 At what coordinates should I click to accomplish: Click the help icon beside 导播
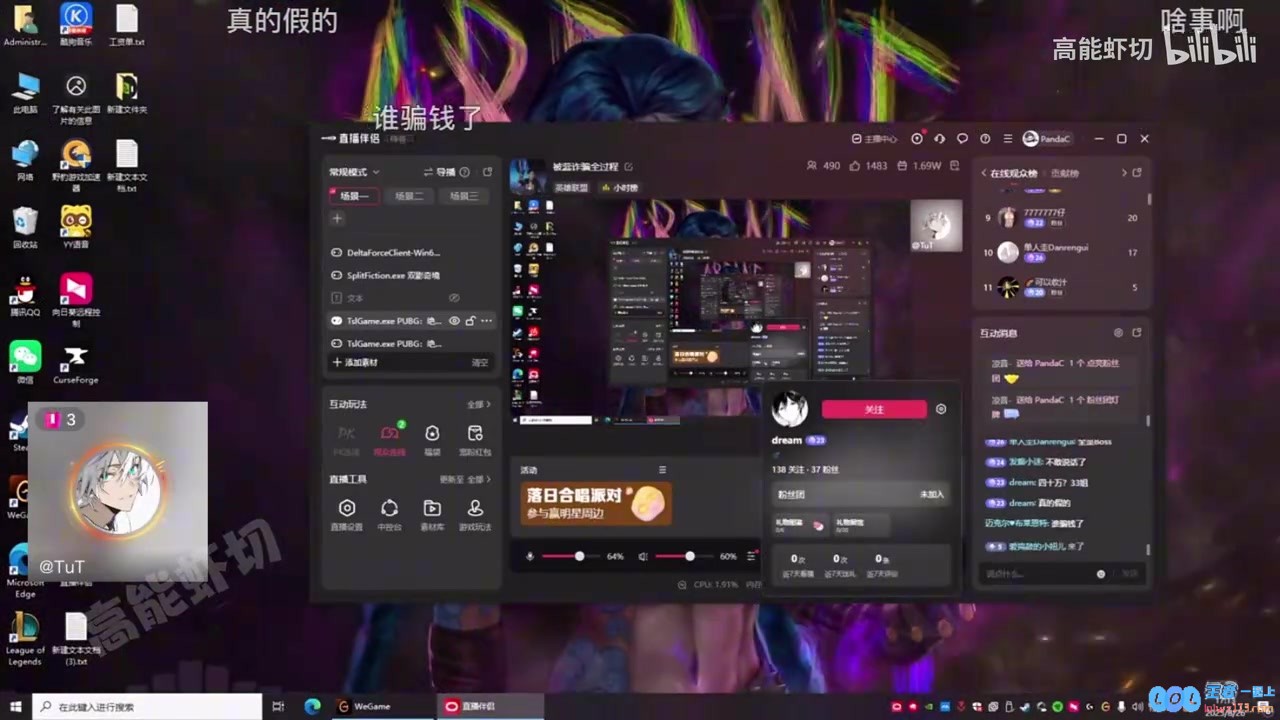click(x=465, y=172)
